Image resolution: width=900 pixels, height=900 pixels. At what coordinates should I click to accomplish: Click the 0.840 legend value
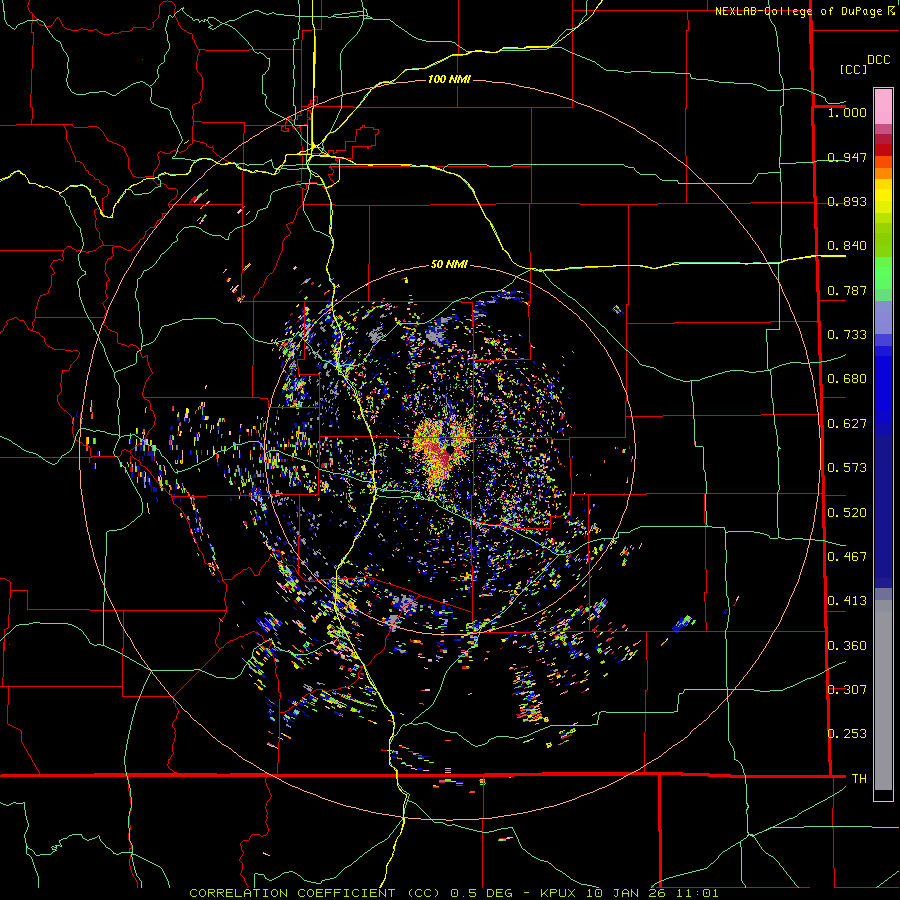tap(847, 246)
